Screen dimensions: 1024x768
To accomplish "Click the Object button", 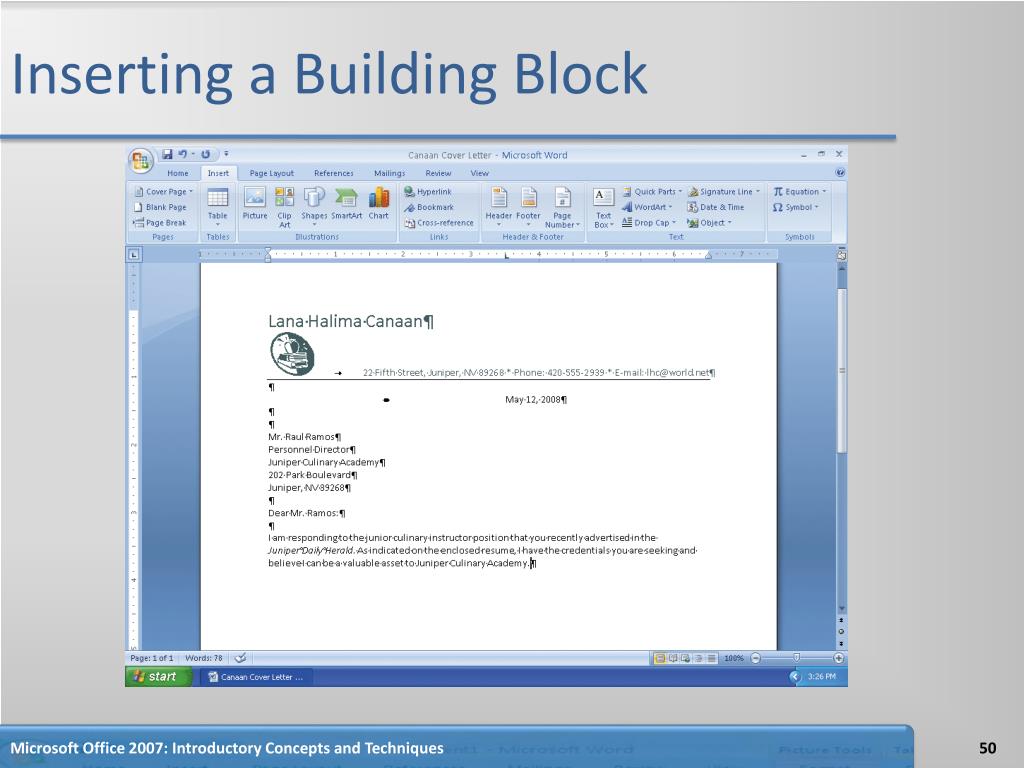I will pyautogui.click(x=709, y=223).
